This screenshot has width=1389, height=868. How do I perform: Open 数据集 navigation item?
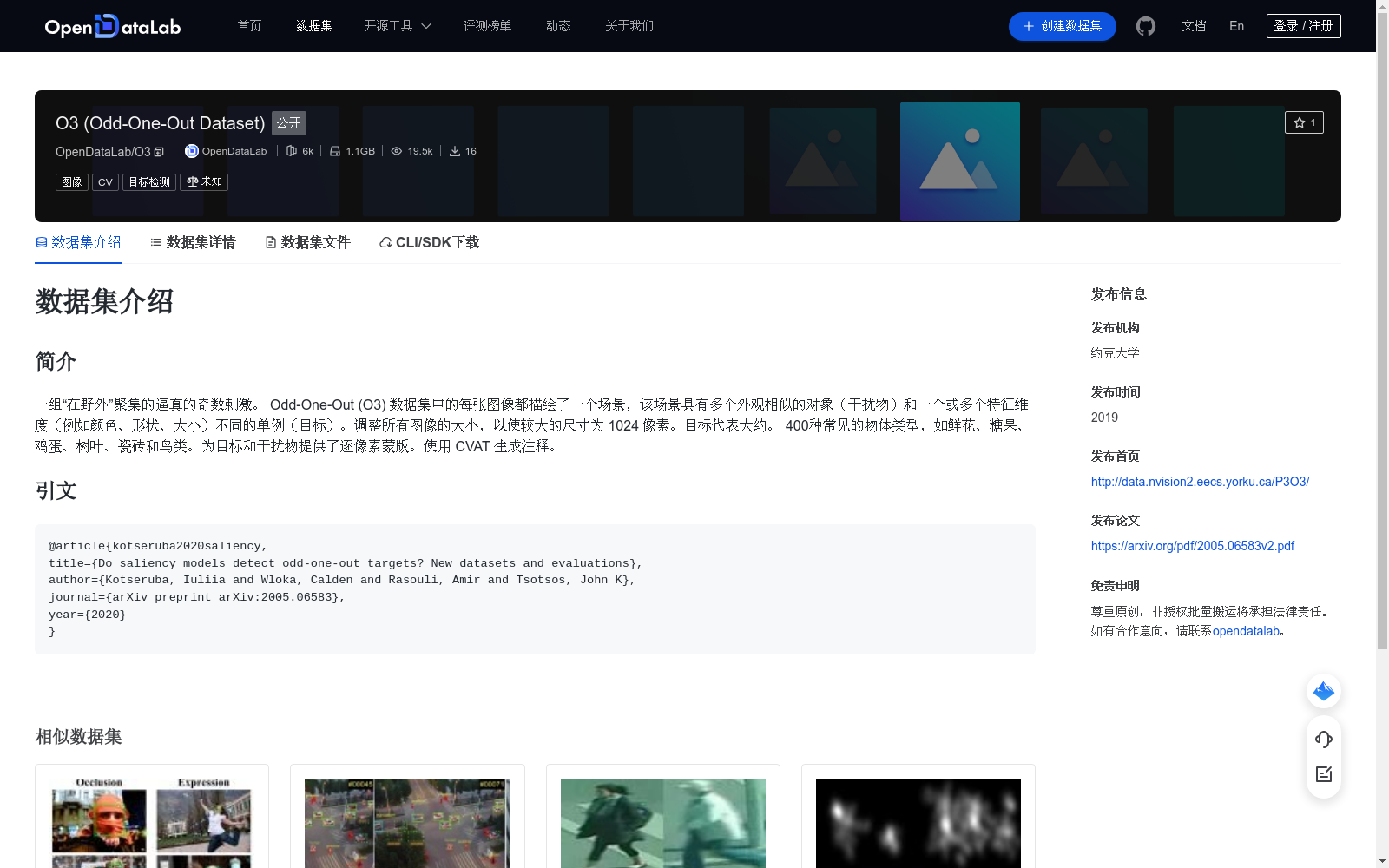click(314, 26)
